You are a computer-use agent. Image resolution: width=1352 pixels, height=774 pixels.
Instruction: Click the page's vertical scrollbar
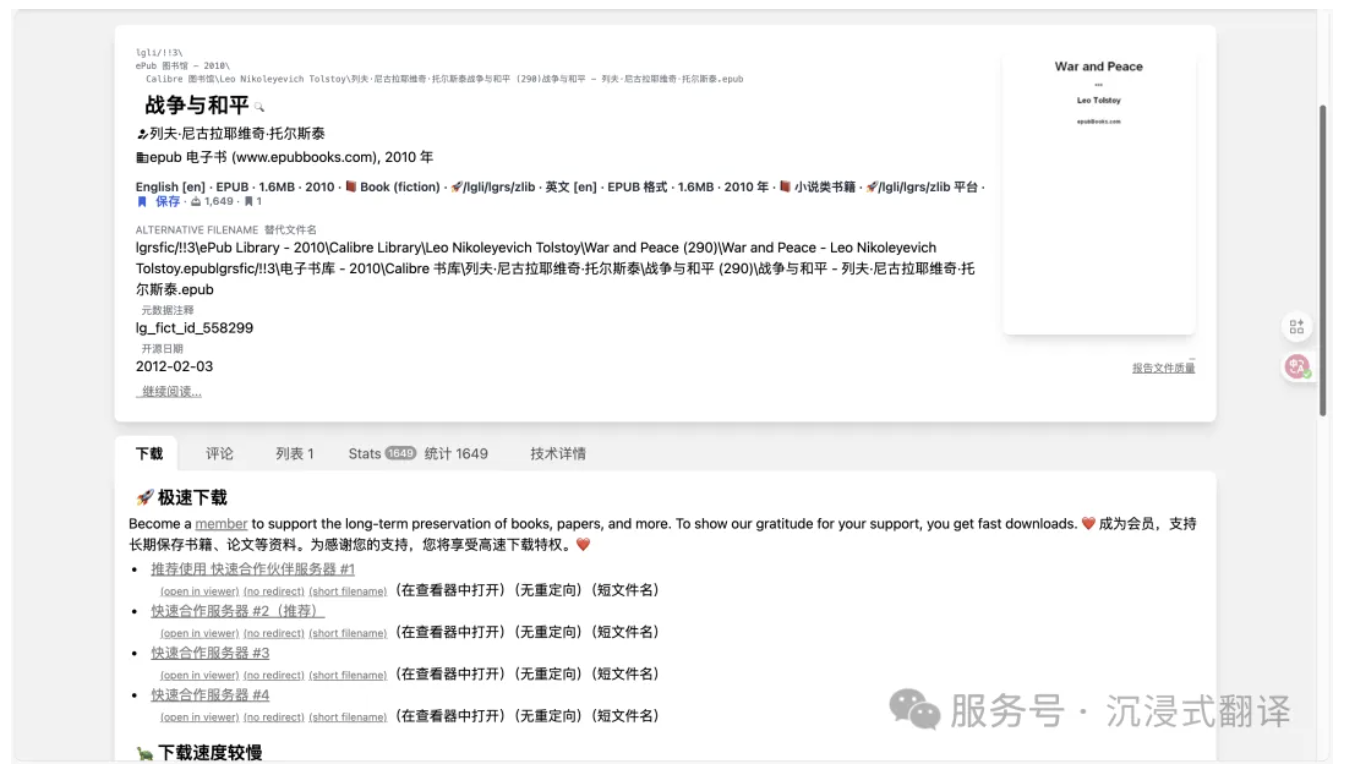(1323, 260)
